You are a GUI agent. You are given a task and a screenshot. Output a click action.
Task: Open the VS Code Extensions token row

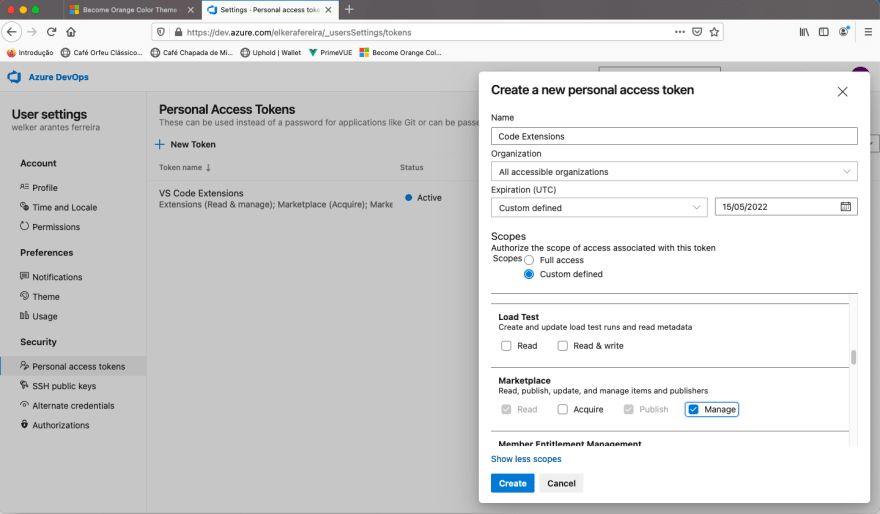(311, 198)
